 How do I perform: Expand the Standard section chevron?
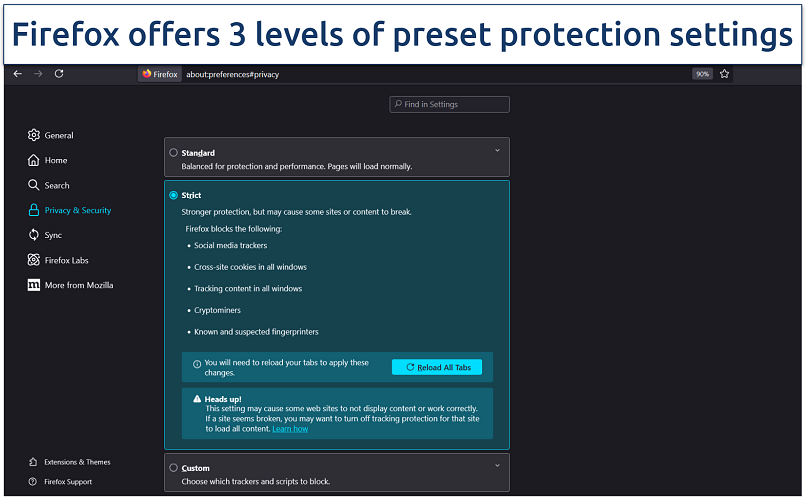tap(497, 151)
